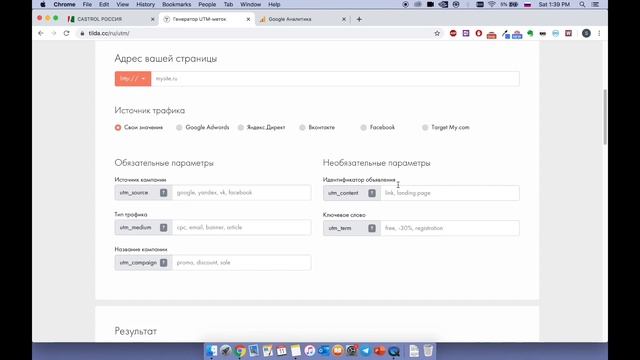Open the View menu
Viewport: 640px width, 360px height.
pos(122,4)
